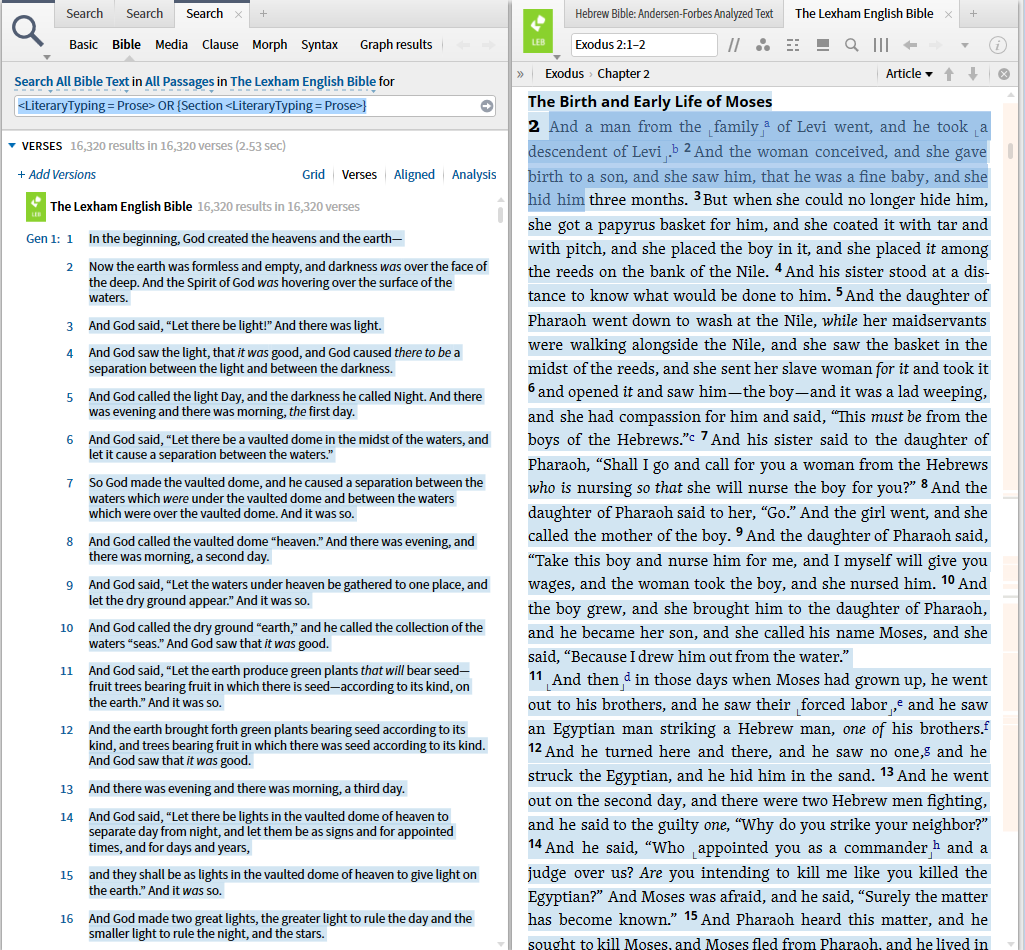Click heading 'The Birth and Early Life of Moses'

coord(650,101)
